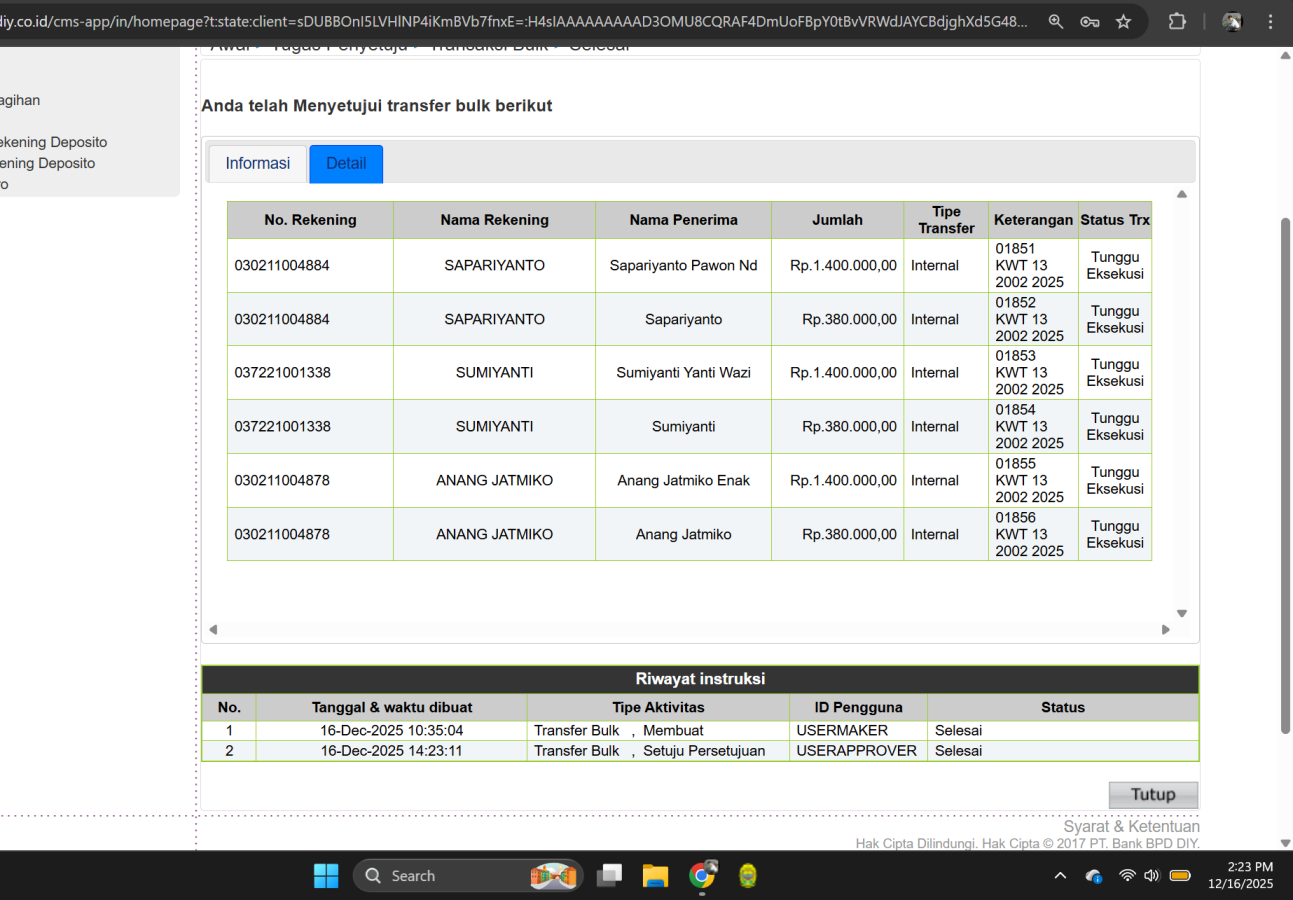
Task: Bookmark this page with the star icon
Action: 1123,22
